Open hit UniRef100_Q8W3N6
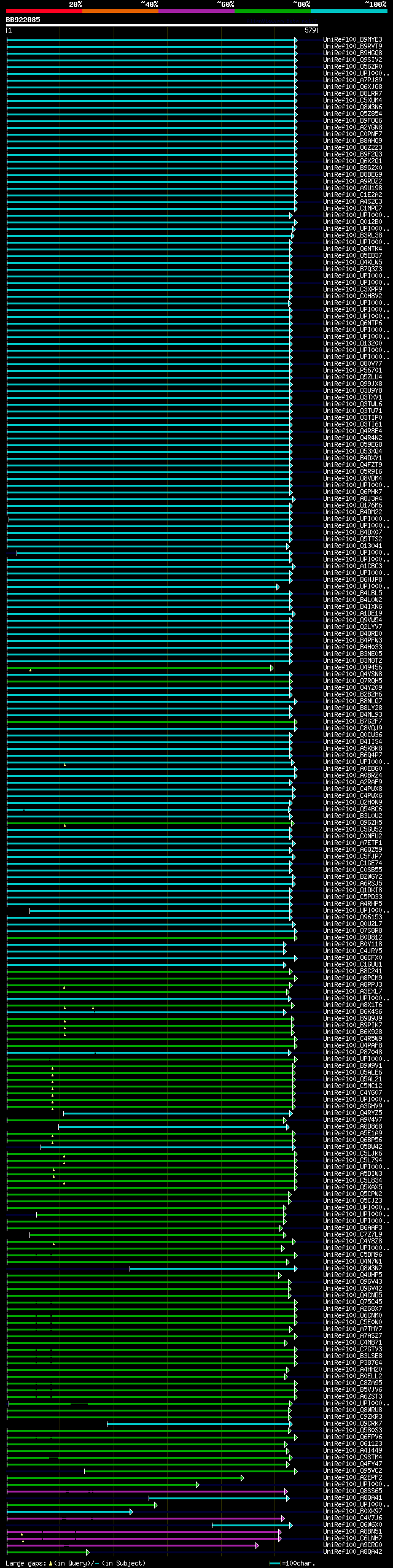The height and width of the screenshot is (1568, 393). click(352, 107)
